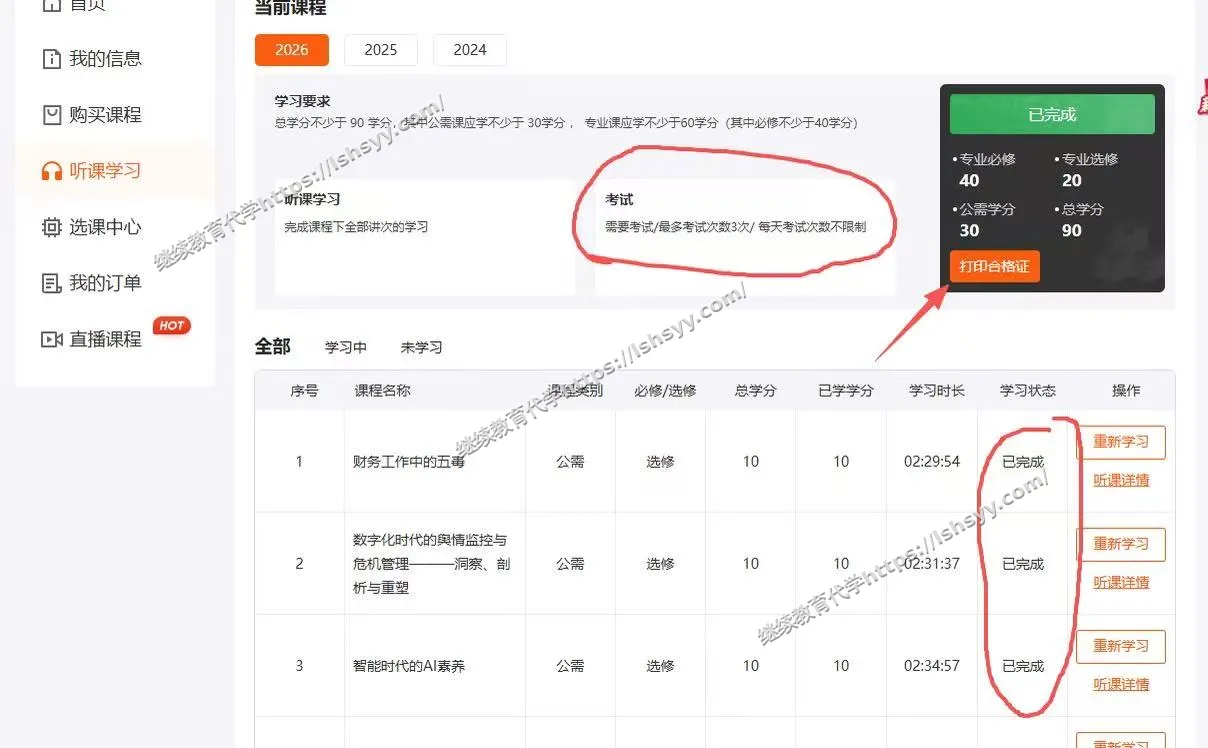Viewport: 1208px width, 748px height.
Task: Click 已完成 status for 智能时代的AI素养
Action: tap(1023, 666)
